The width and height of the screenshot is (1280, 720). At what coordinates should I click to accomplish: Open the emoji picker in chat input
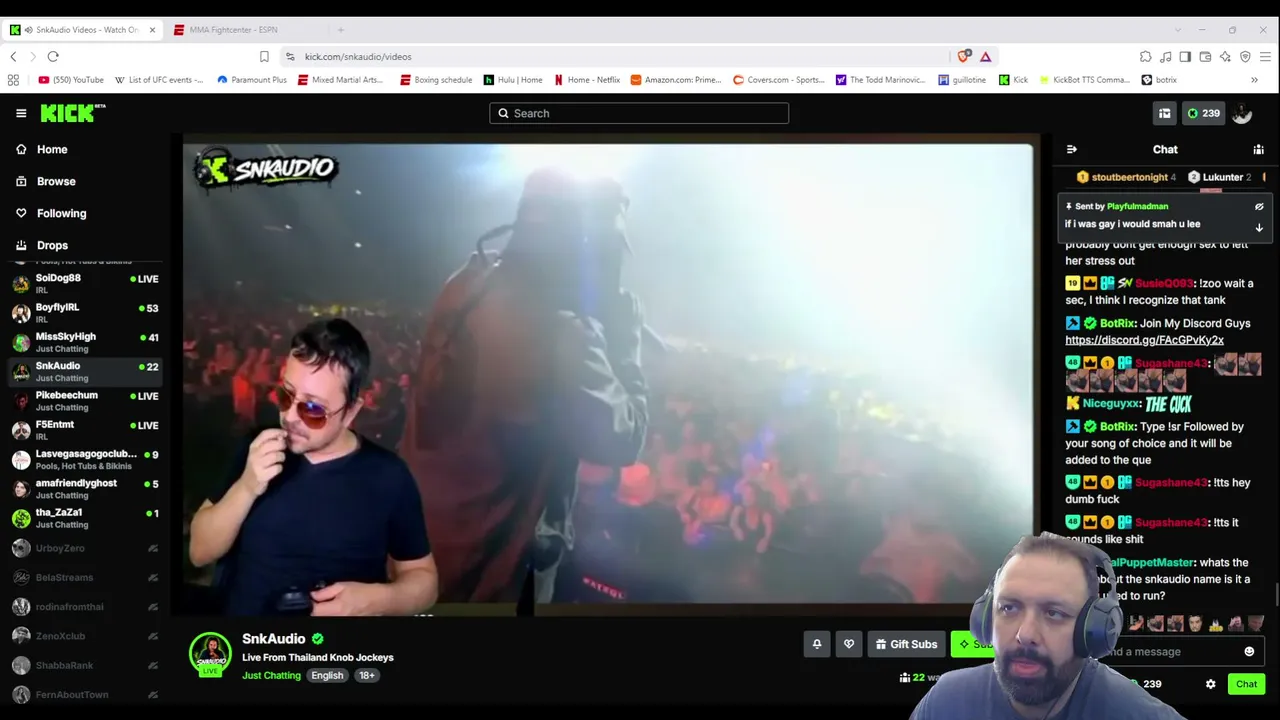coord(1249,652)
